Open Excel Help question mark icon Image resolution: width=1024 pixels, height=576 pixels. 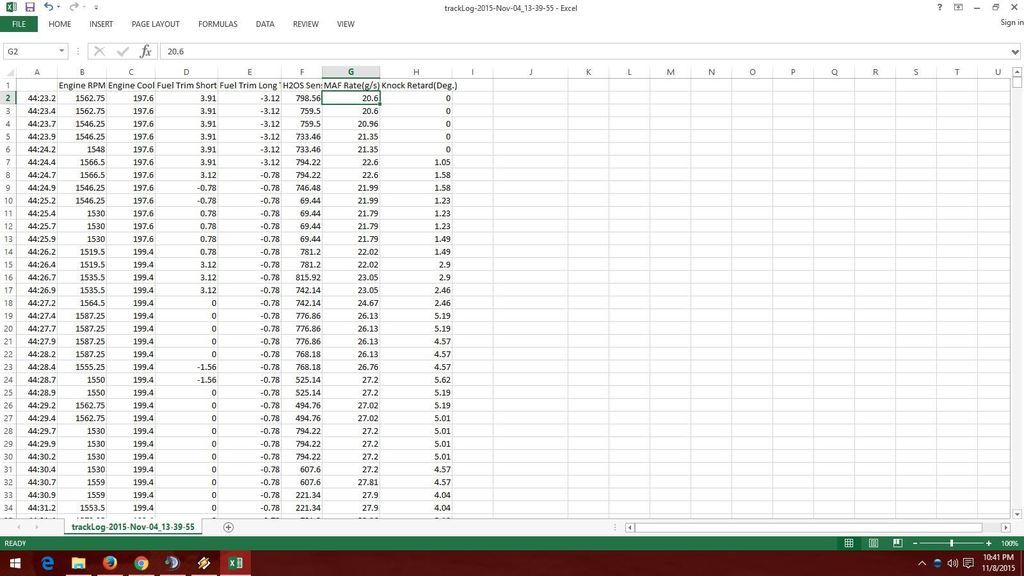pyautogui.click(x=939, y=7)
